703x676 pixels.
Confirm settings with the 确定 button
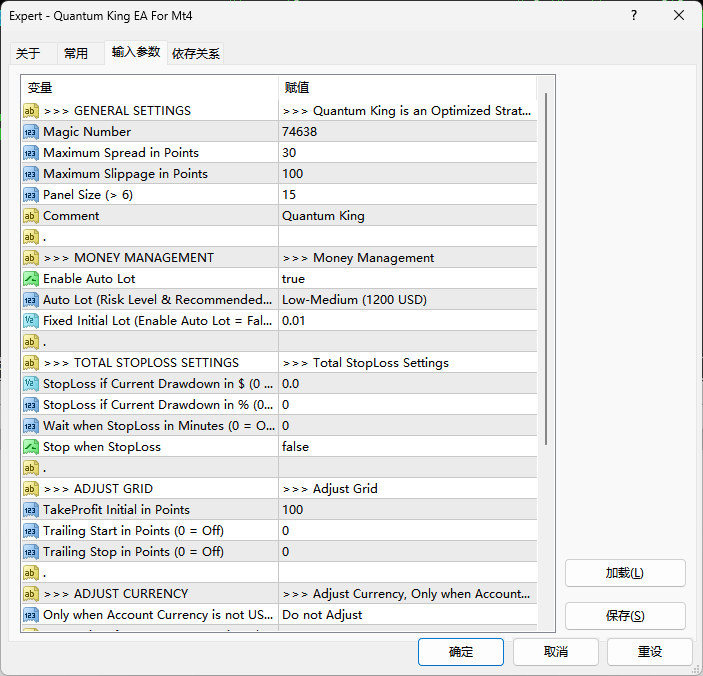pyautogui.click(x=461, y=651)
